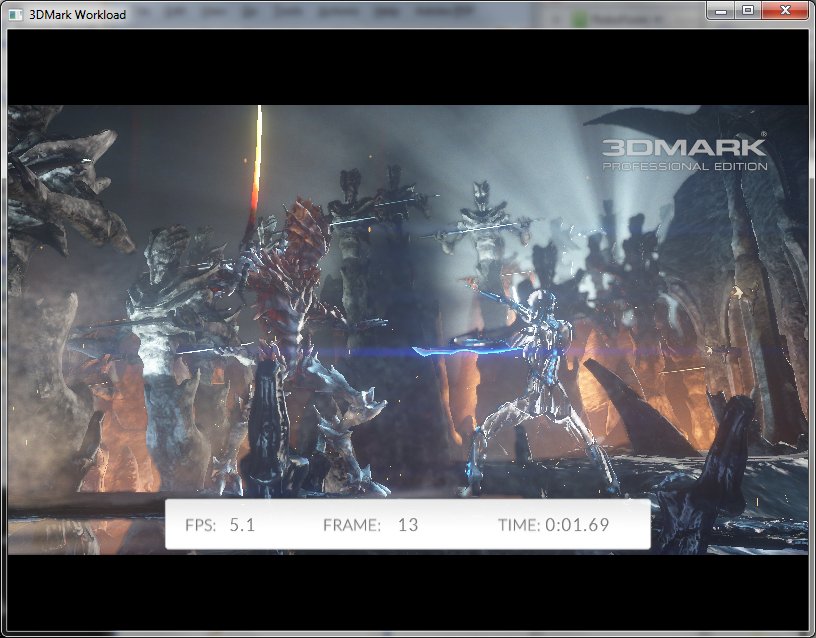Click the background statue with outstretched arms
Screen dimensions: 816x638
480,225
